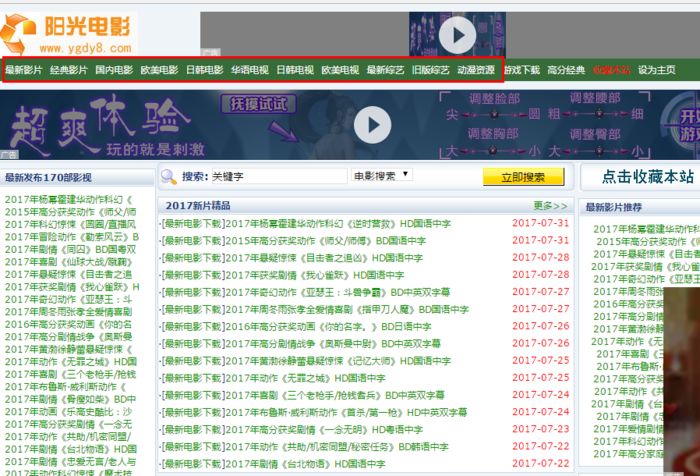Image resolution: width=700 pixels, height=476 pixels.
Task: Click the 调整脸部 slider in banner
Action: (x=494, y=115)
